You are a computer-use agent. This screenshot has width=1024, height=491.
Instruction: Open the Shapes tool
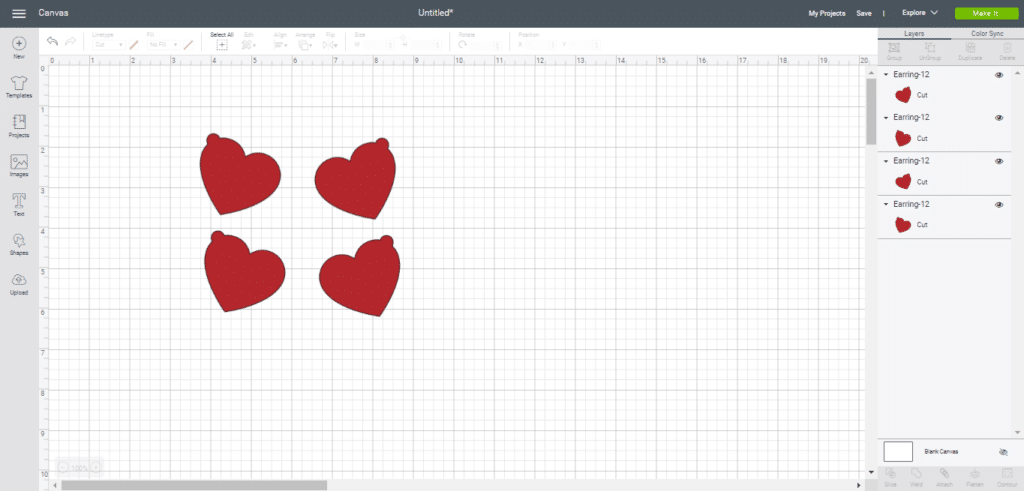(18, 243)
